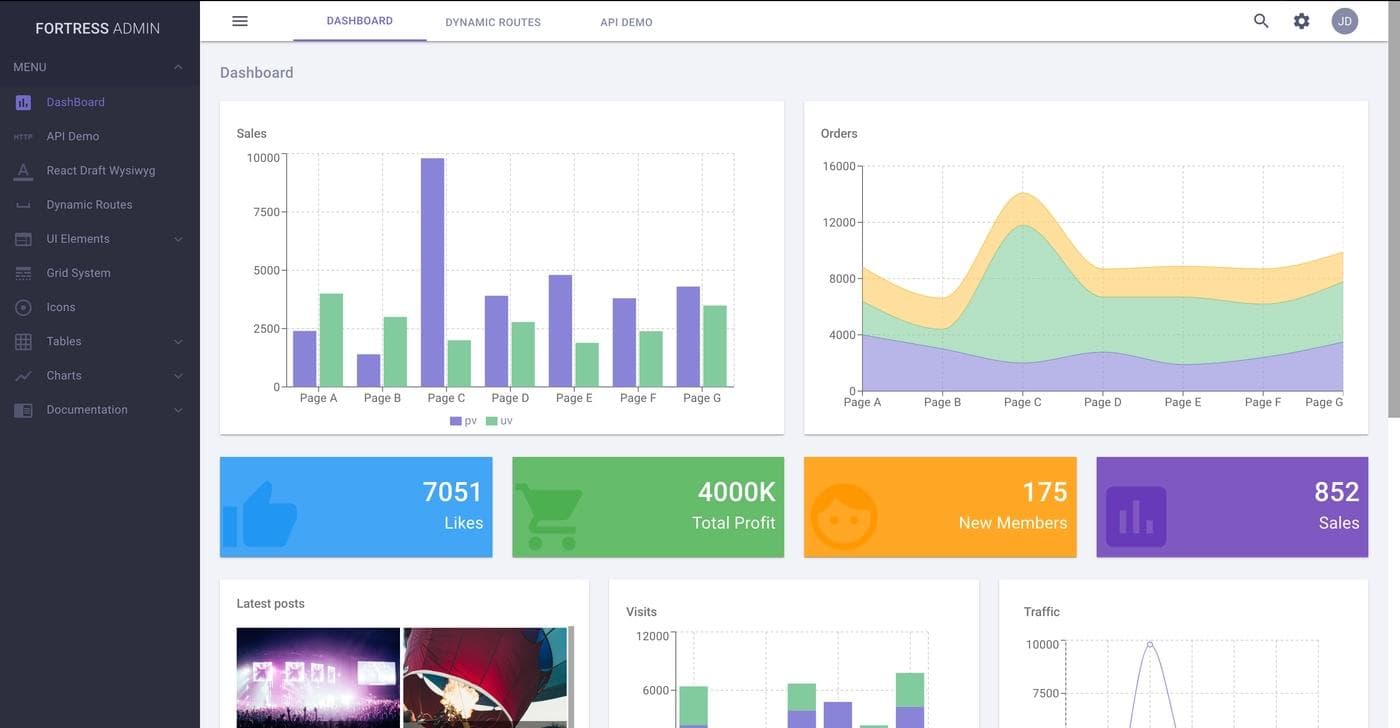
Task: Expand the Charts submenu arrow
Action: (178, 376)
